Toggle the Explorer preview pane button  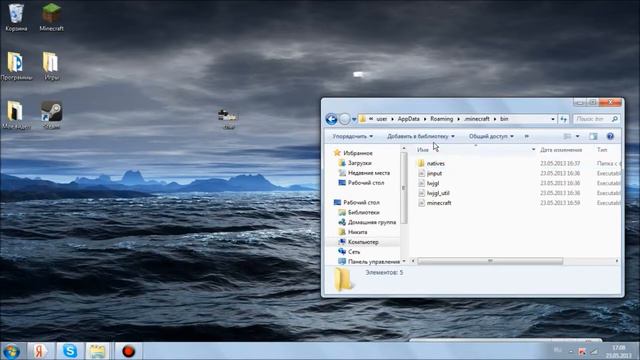point(593,136)
